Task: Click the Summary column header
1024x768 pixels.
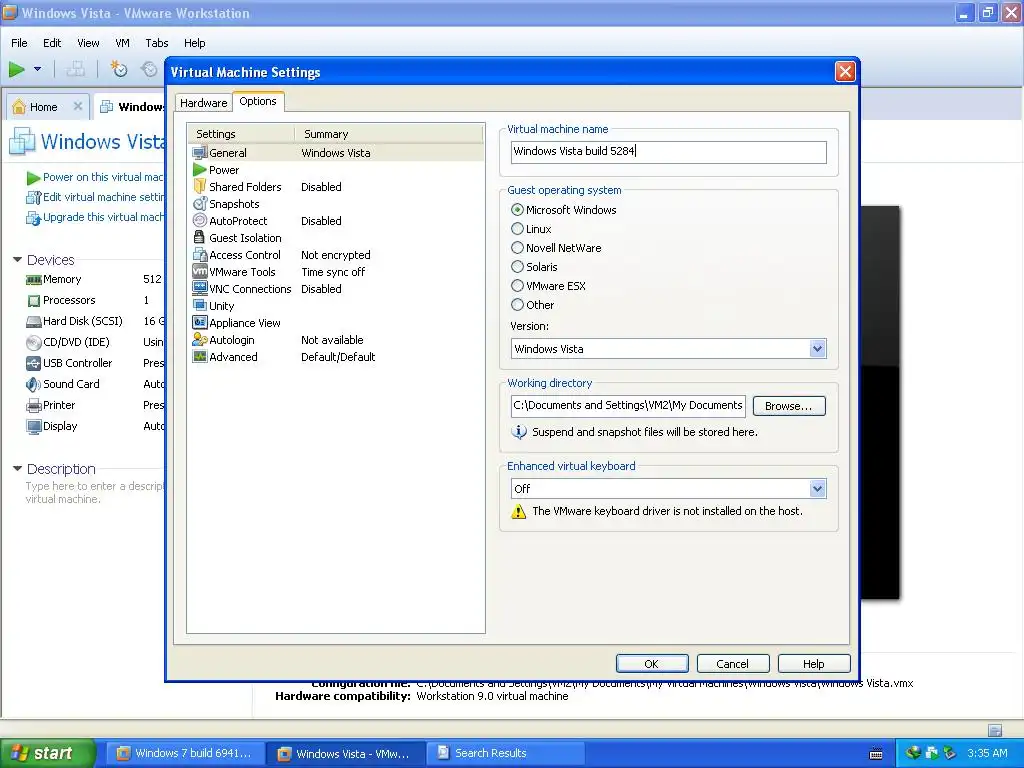Action: pyautogui.click(x=389, y=134)
